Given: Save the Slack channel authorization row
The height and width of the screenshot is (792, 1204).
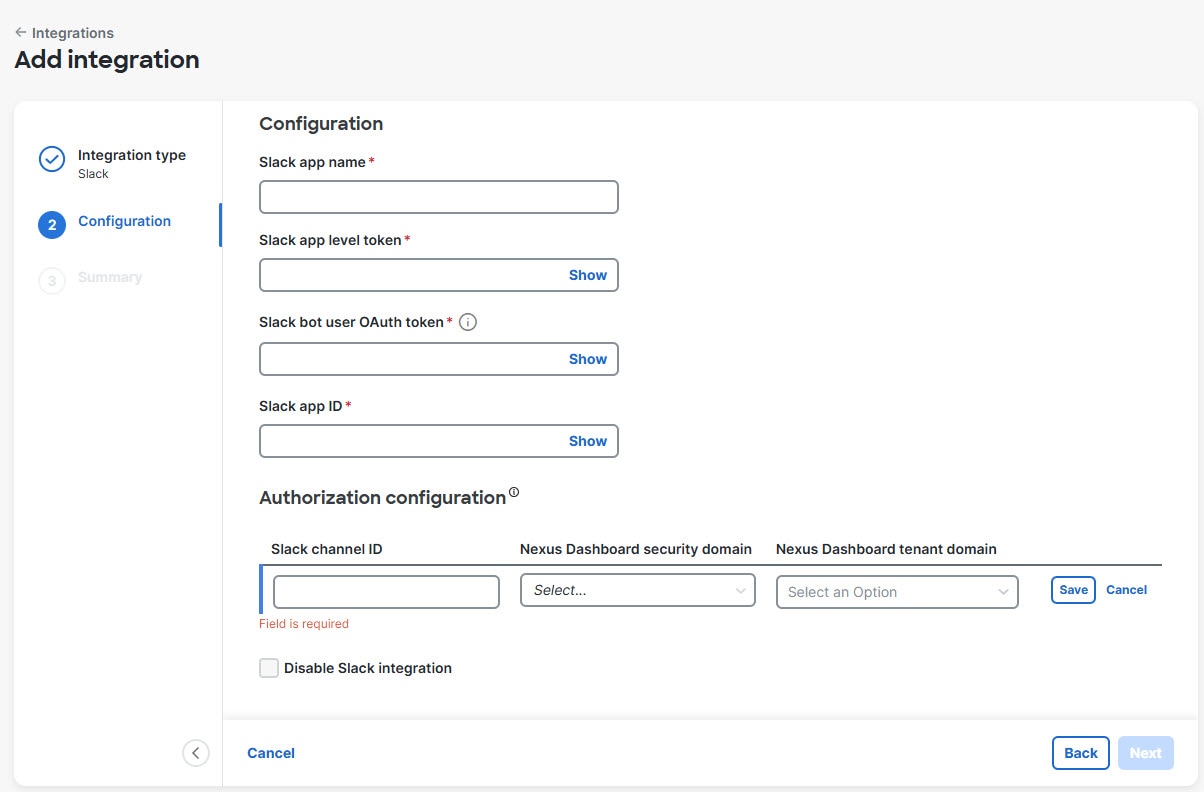Looking at the screenshot, I should click(x=1072, y=590).
